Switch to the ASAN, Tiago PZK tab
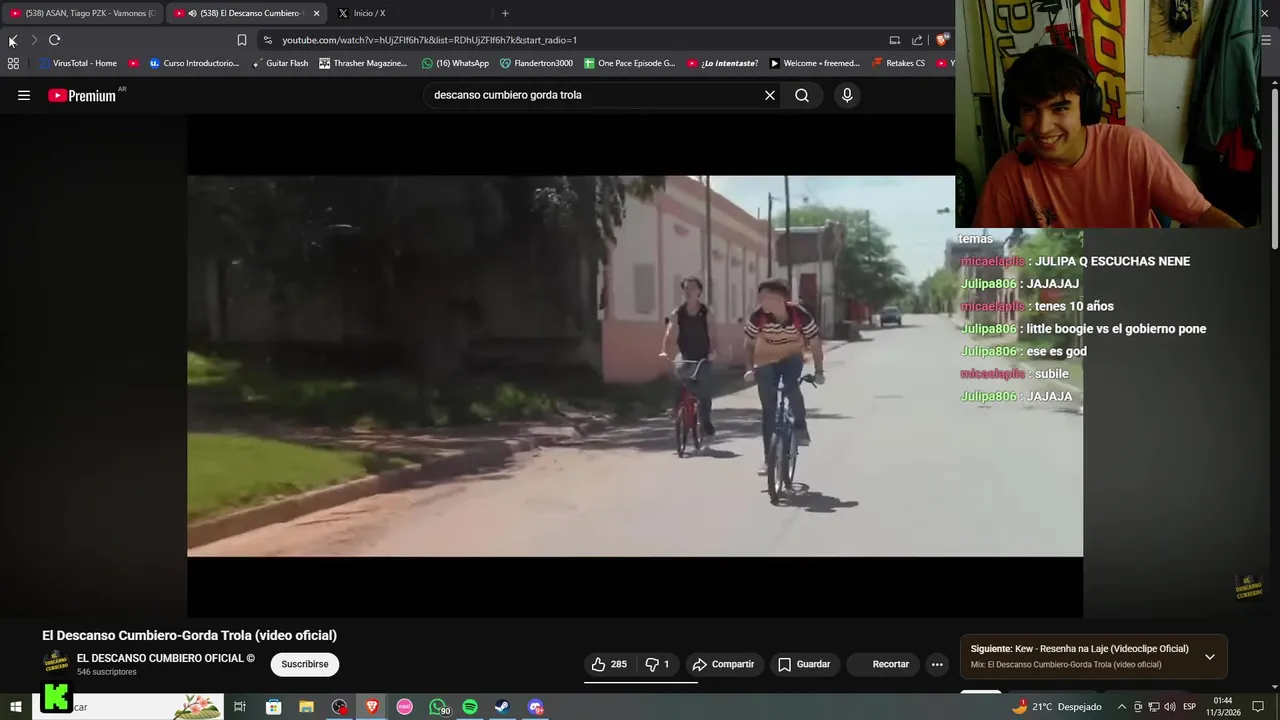Viewport: 1280px width, 720px height. click(x=83, y=13)
